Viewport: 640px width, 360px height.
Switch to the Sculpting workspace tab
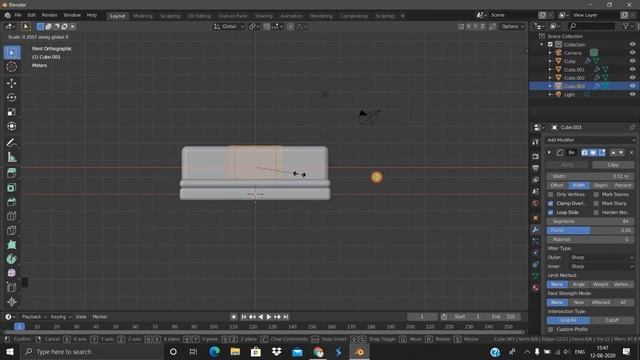pyautogui.click(x=170, y=16)
